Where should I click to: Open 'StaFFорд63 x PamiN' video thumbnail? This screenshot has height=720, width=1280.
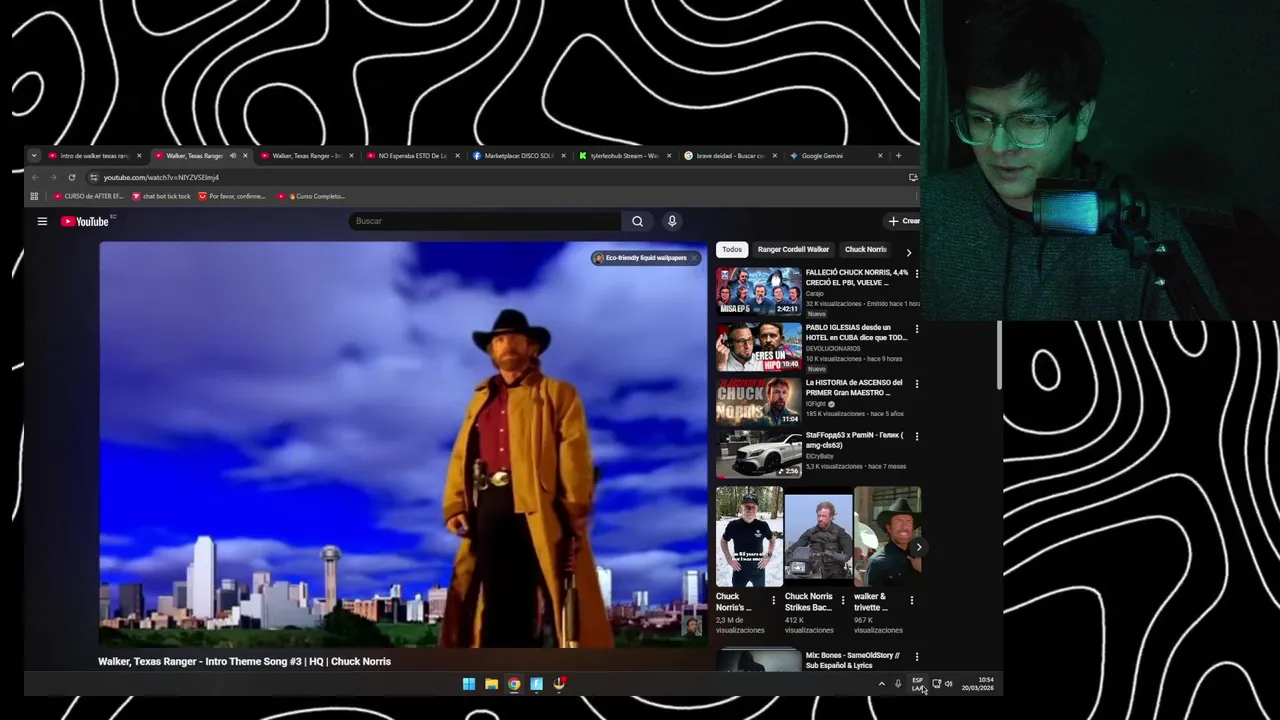758,454
